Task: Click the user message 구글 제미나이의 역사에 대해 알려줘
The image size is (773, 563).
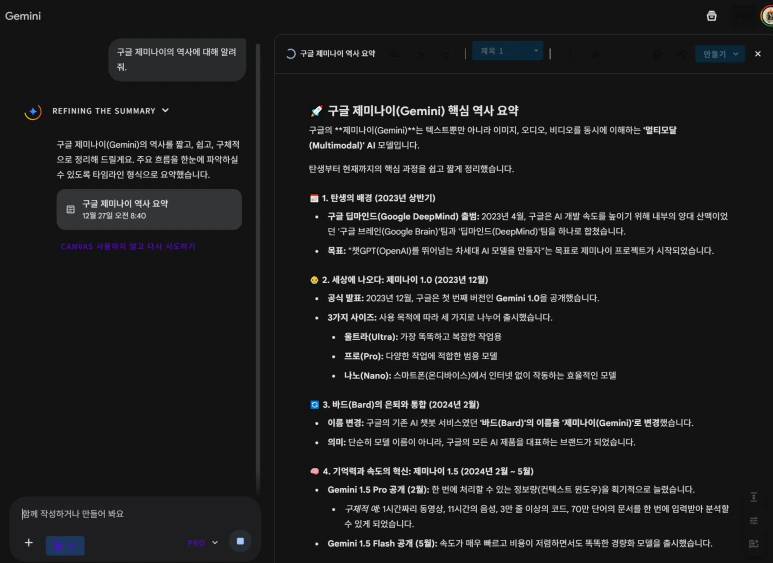Action: (x=176, y=59)
